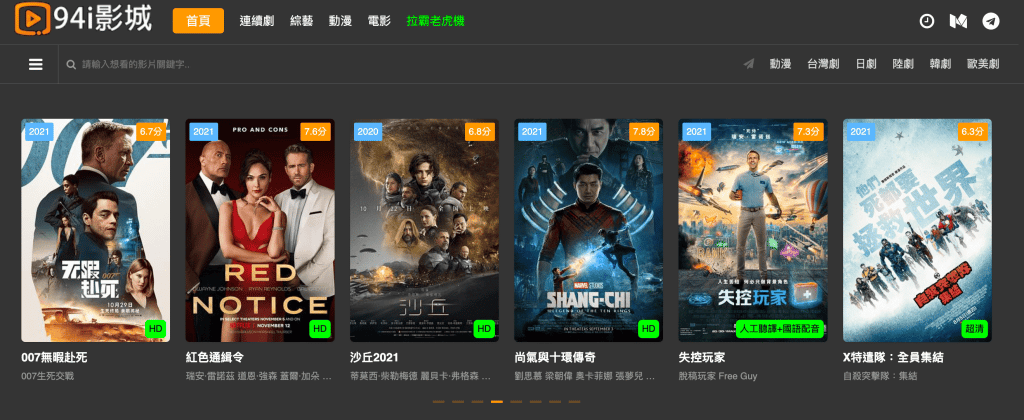
Task: Click the title X特遣隊：全員集結
Action: point(893,358)
